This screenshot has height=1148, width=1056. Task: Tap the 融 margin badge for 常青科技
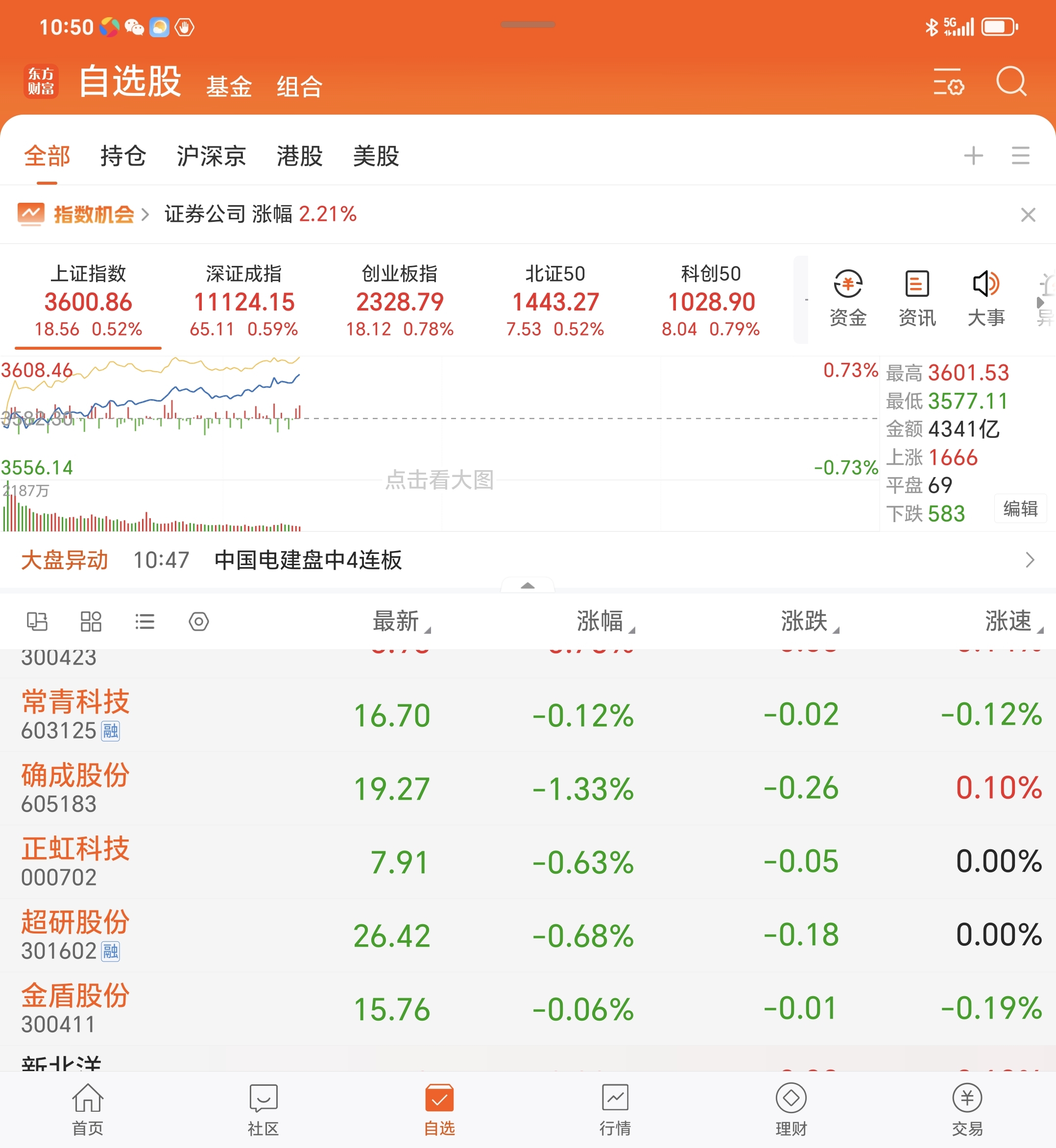(x=110, y=730)
